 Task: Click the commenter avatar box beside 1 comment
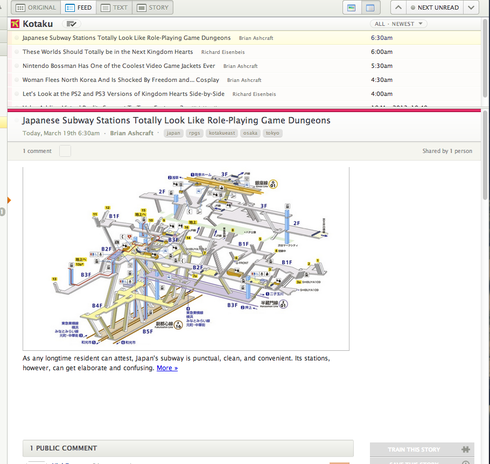(x=65, y=151)
